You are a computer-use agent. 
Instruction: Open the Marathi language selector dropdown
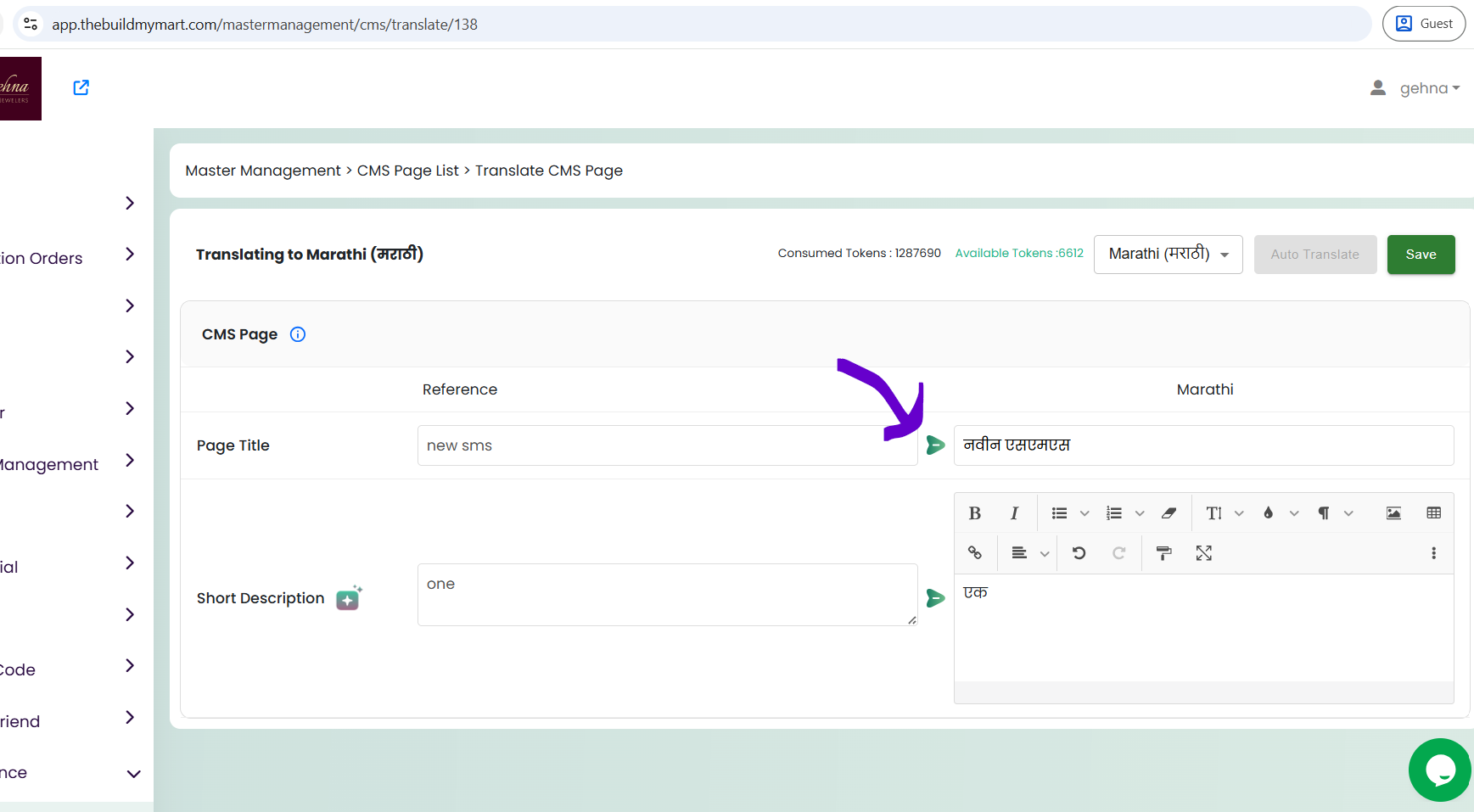point(1169,255)
